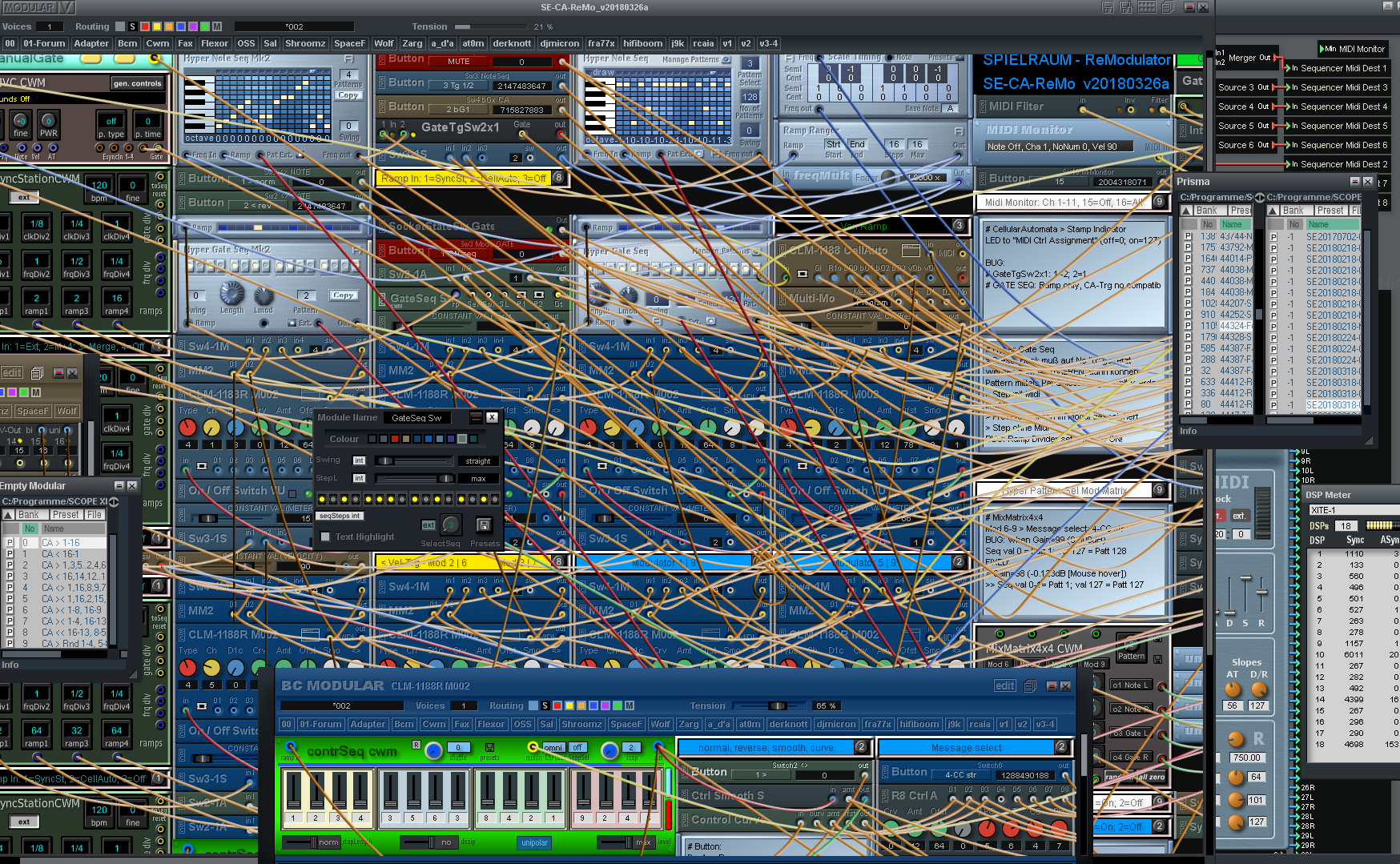Open the Flexor tab in main toolbar

pyautogui.click(x=215, y=43)
